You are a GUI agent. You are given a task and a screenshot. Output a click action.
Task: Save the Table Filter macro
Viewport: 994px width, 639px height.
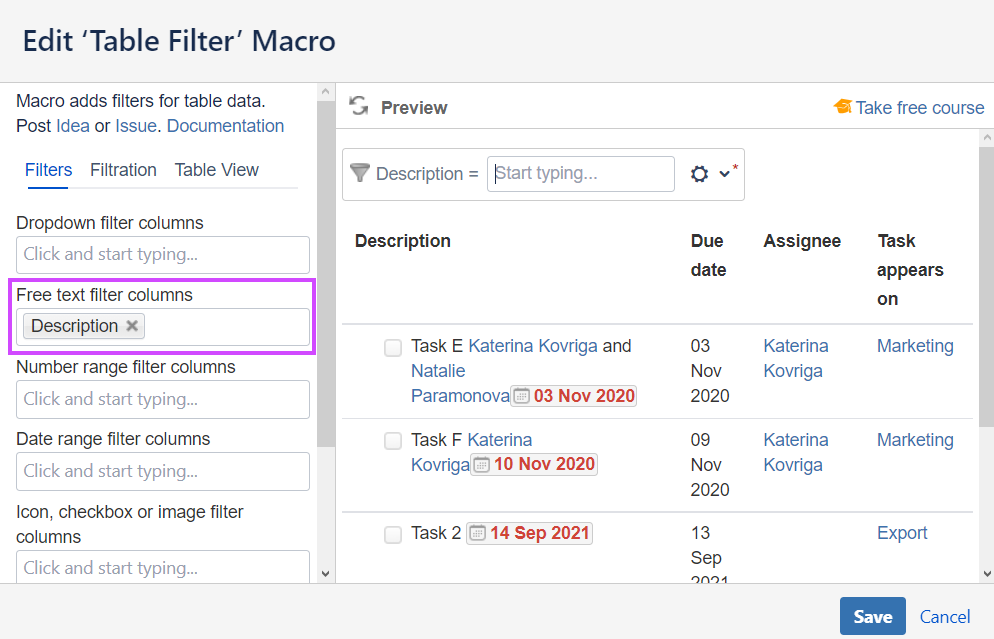point(872,616)
